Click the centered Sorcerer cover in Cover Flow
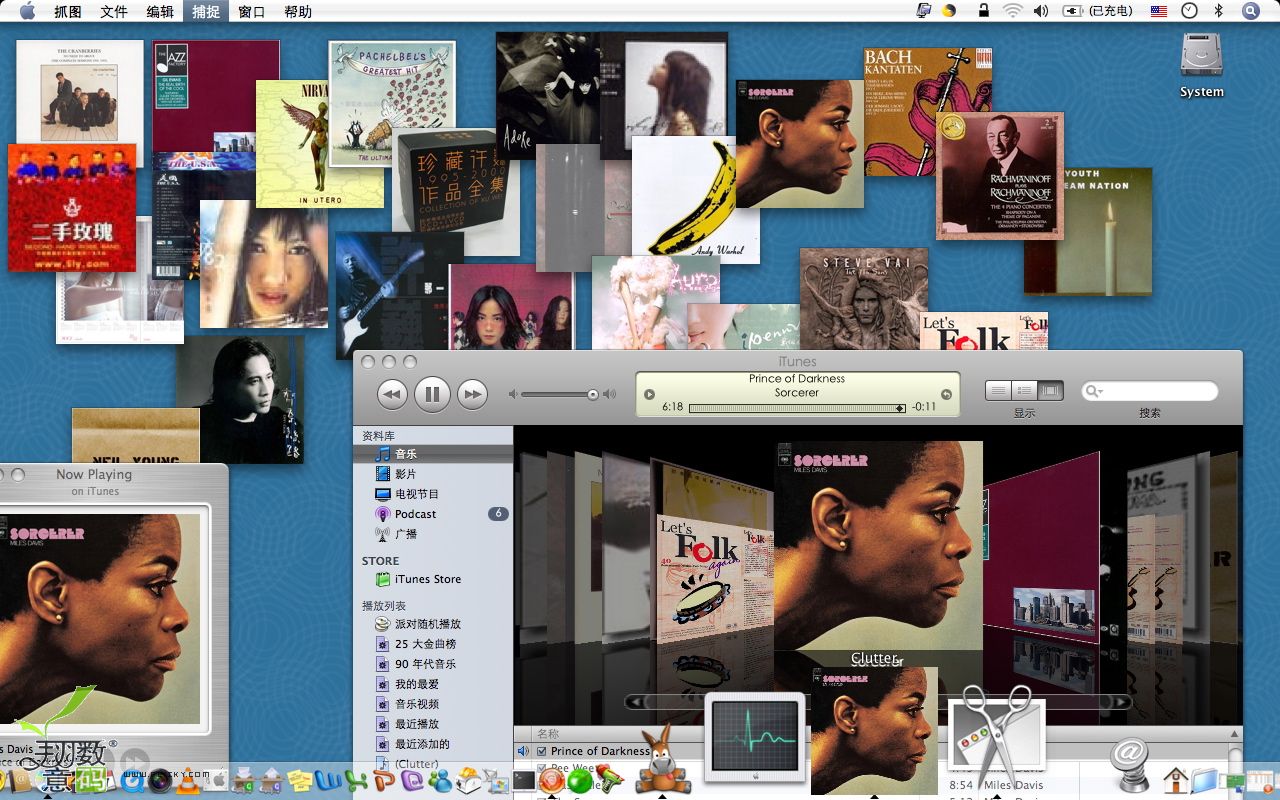Screen dimensions: 1280x800 tap(879, 545)
